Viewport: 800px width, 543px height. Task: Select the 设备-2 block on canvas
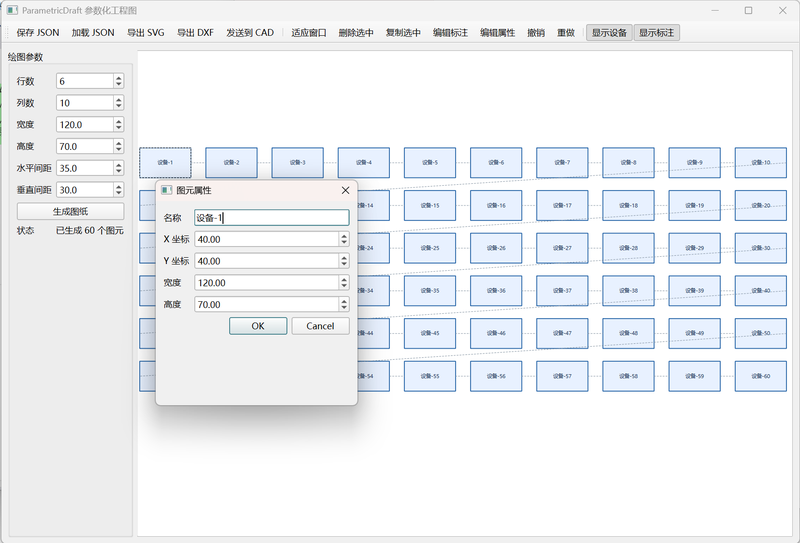point(231,163)
